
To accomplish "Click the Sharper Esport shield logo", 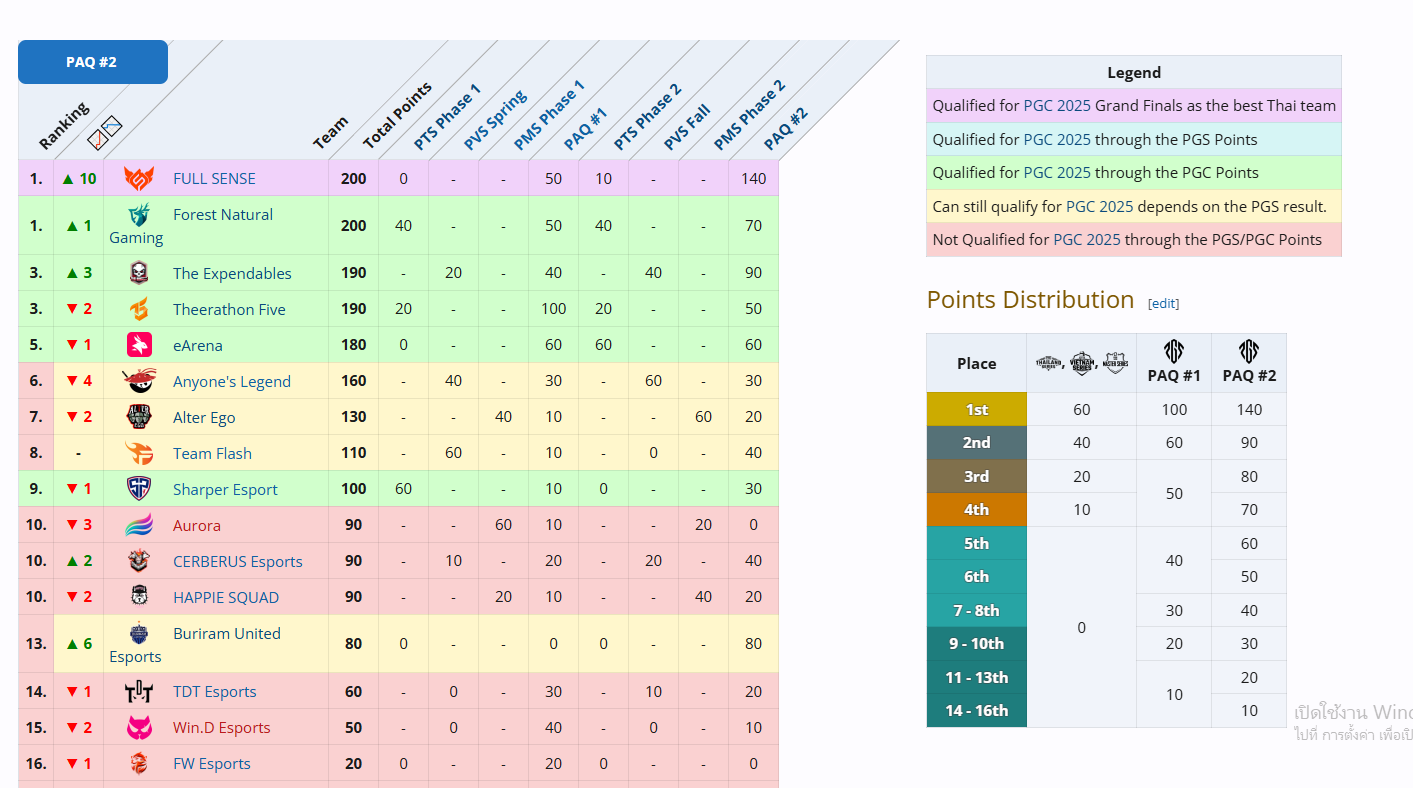I will (x=139, y=489).
